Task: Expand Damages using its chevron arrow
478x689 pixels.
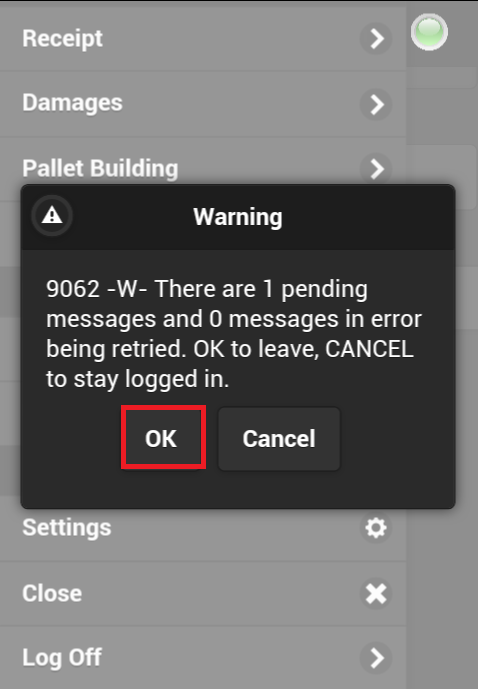Action: (x=376, y=104)
